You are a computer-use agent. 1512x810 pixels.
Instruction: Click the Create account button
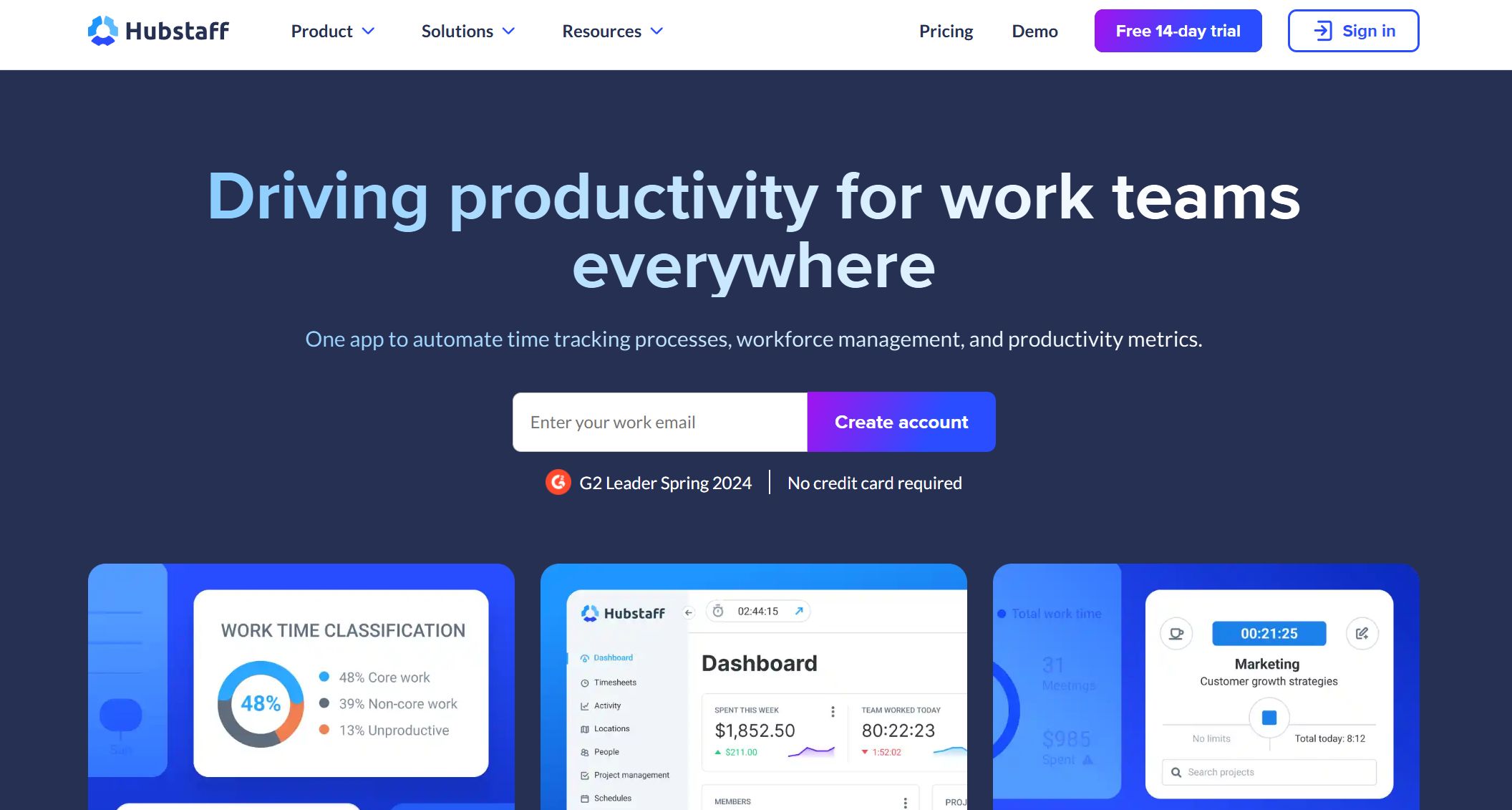(901, 422)
